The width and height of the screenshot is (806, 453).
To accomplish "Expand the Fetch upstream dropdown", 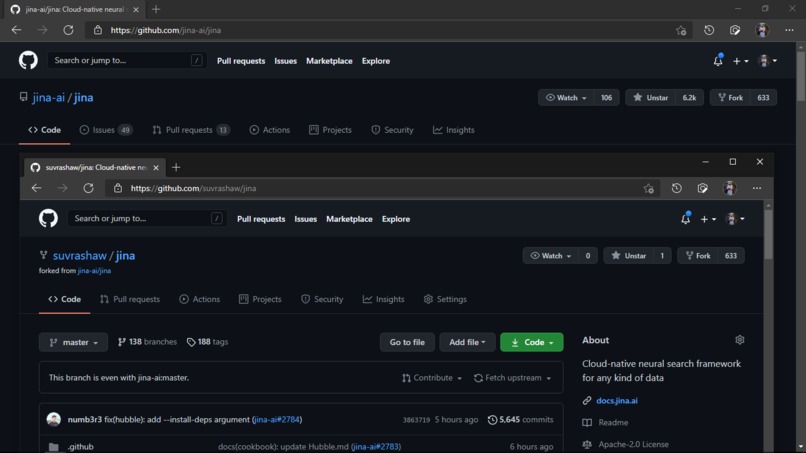I will [x=512, y=377].
